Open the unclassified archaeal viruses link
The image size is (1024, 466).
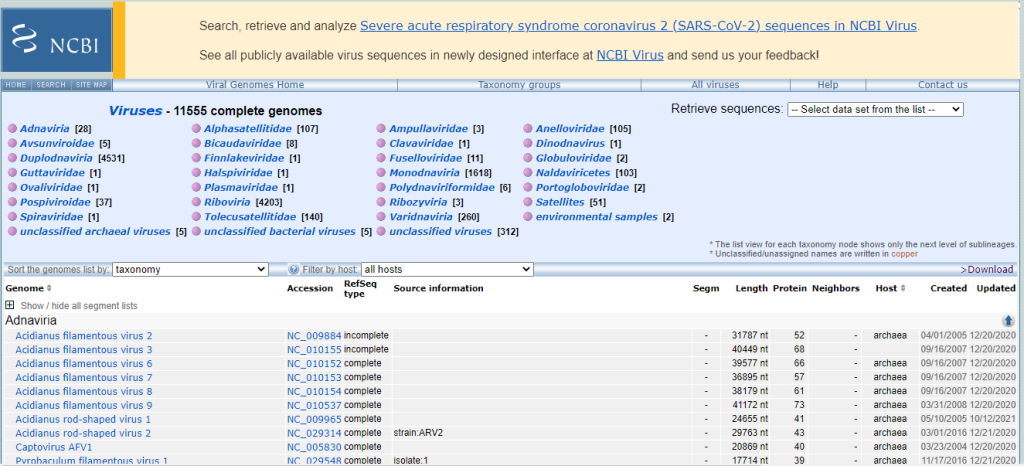pos(95,232)
